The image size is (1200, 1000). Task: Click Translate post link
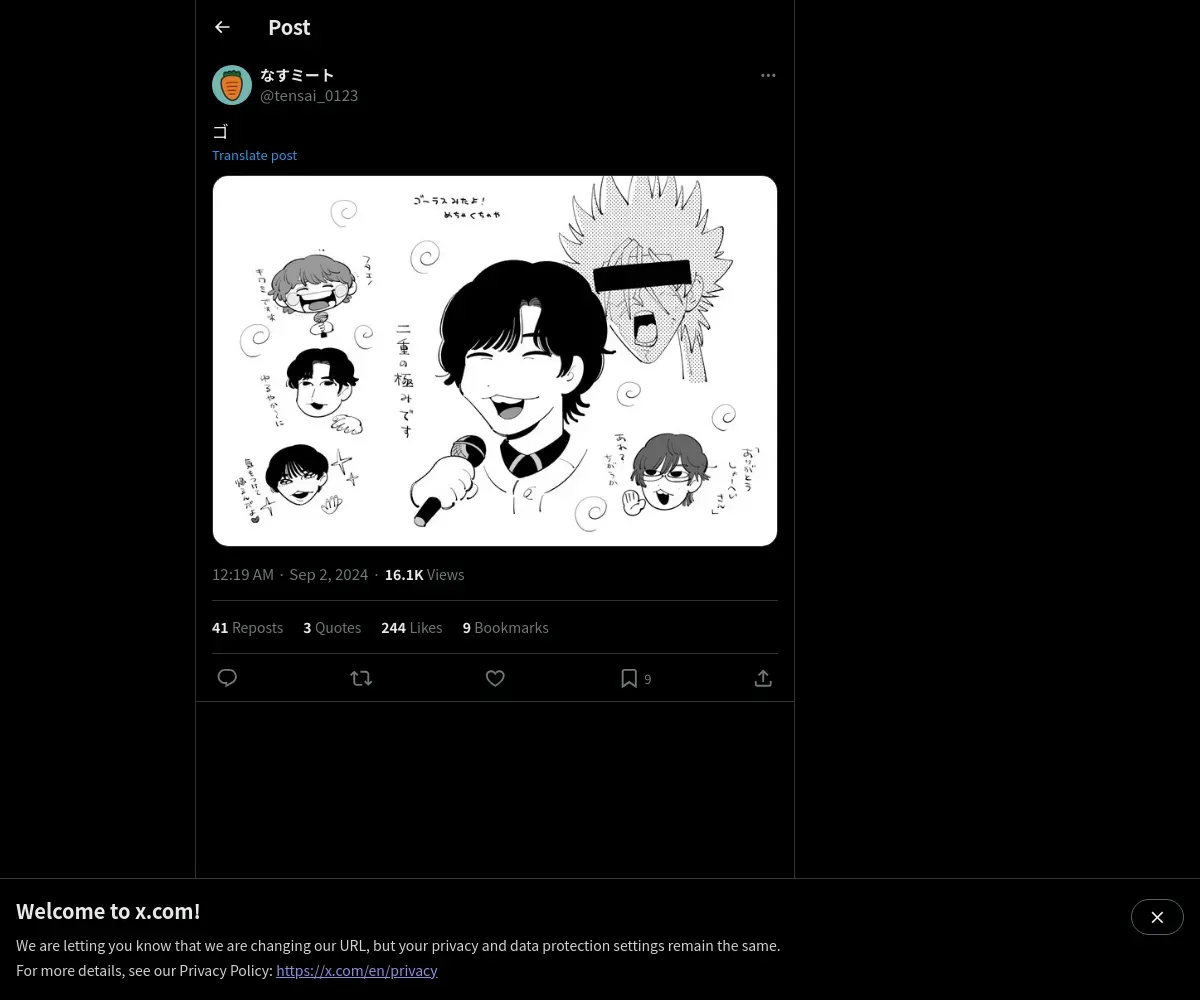point(254,155)
